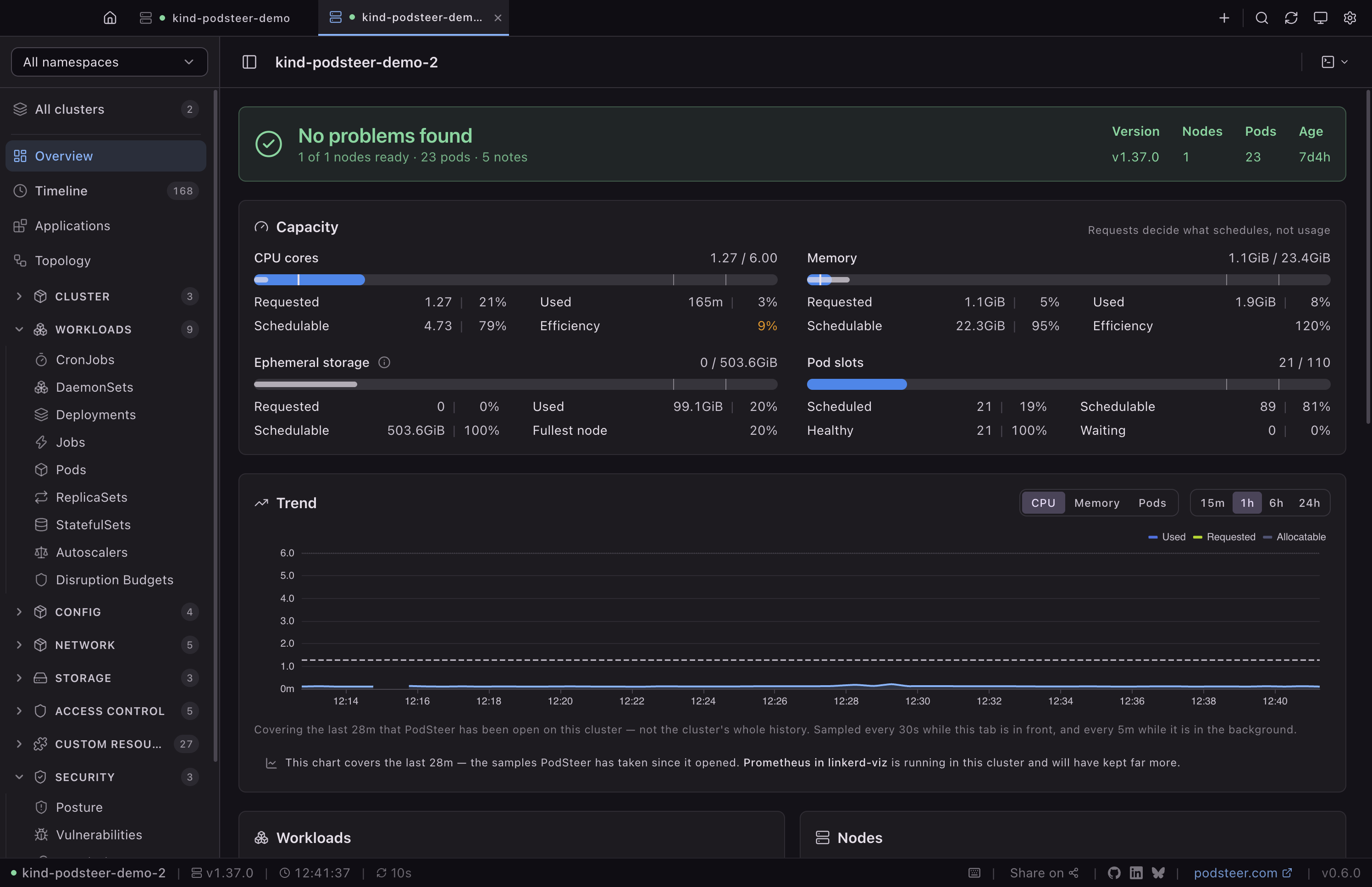Open terminal icon in header
This screenshot has height=887, width=1372.
point(1328,61)
